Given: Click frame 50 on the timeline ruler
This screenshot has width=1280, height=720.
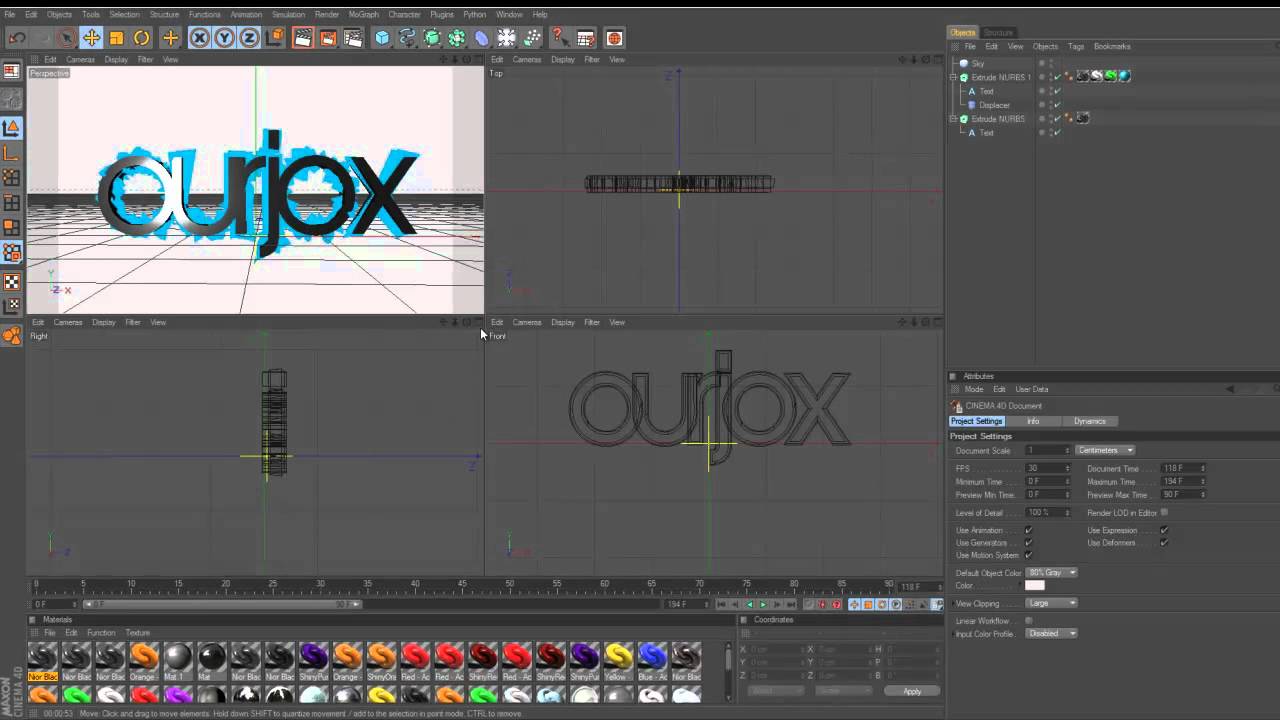Looking at the screenshot, I should [510, 584].
